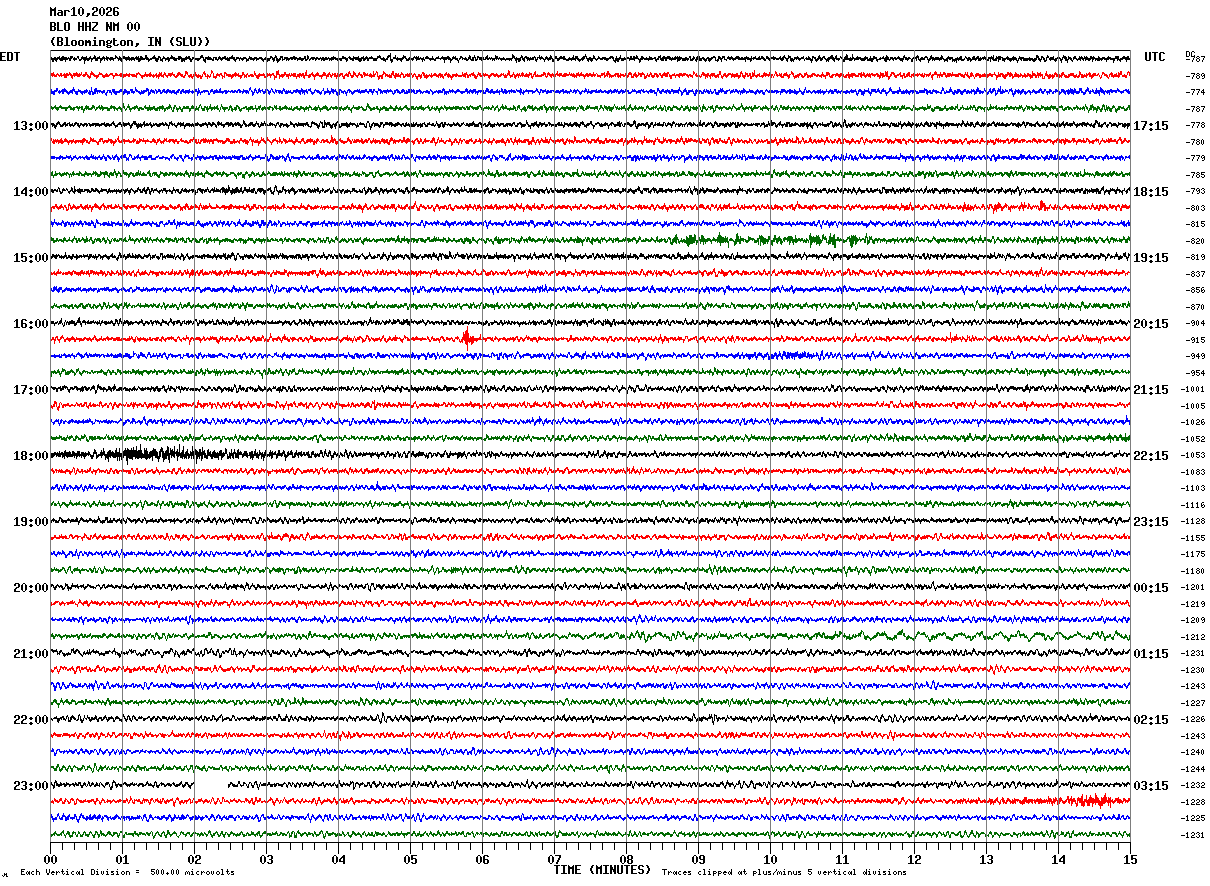Screen dimensions: 1210x886
Task: Click the '21:15' UTC time label
Action: (1151, 390)
